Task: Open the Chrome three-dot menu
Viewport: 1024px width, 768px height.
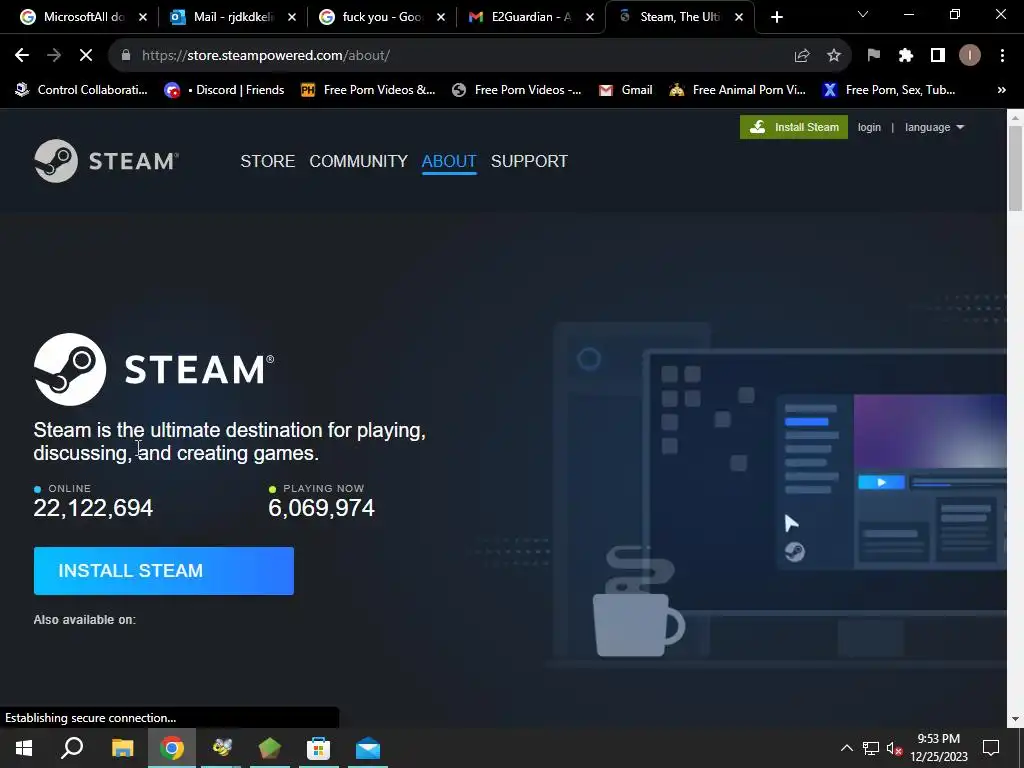Action: click(x=1002, y=56)
